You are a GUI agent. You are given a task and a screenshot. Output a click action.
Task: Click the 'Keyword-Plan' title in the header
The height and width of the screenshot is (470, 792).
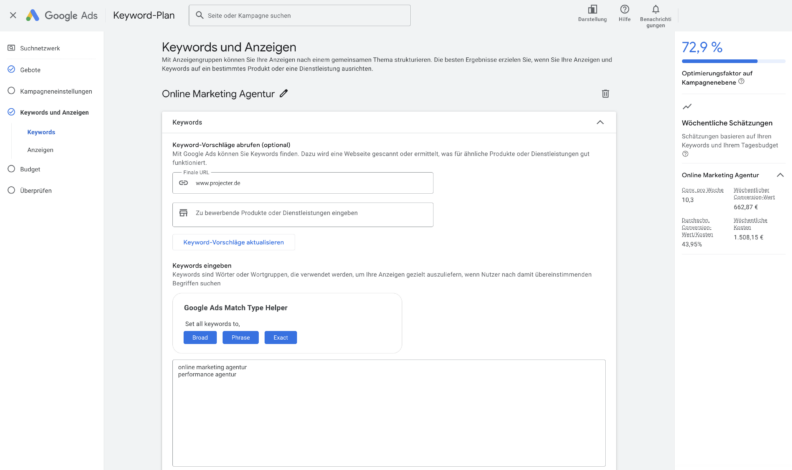[x=144, y=16]
